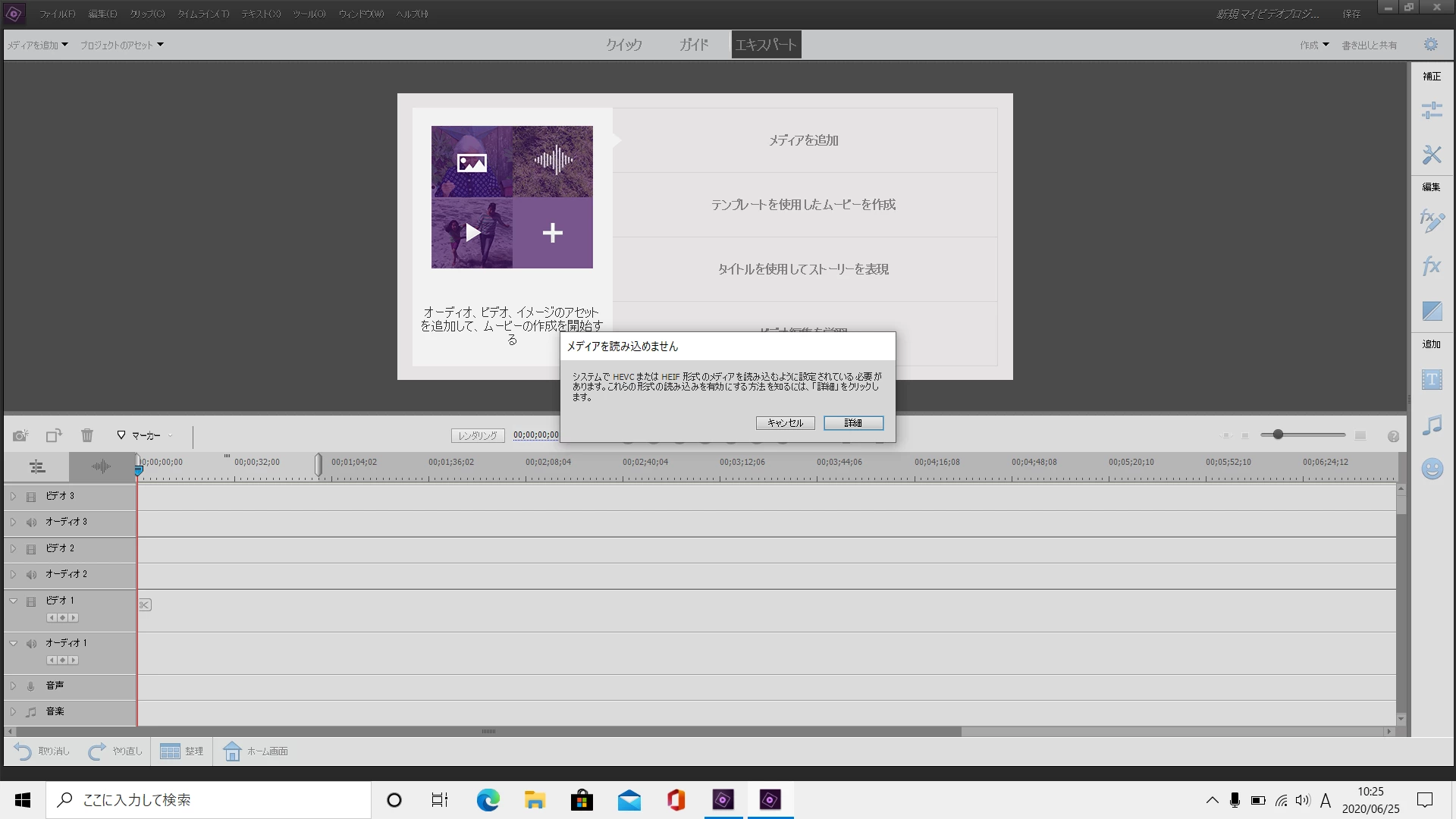The height and width of the screenshot is (819, 1456).
Task: Click the キャンセル button in dialog
Action: [785, 423]
